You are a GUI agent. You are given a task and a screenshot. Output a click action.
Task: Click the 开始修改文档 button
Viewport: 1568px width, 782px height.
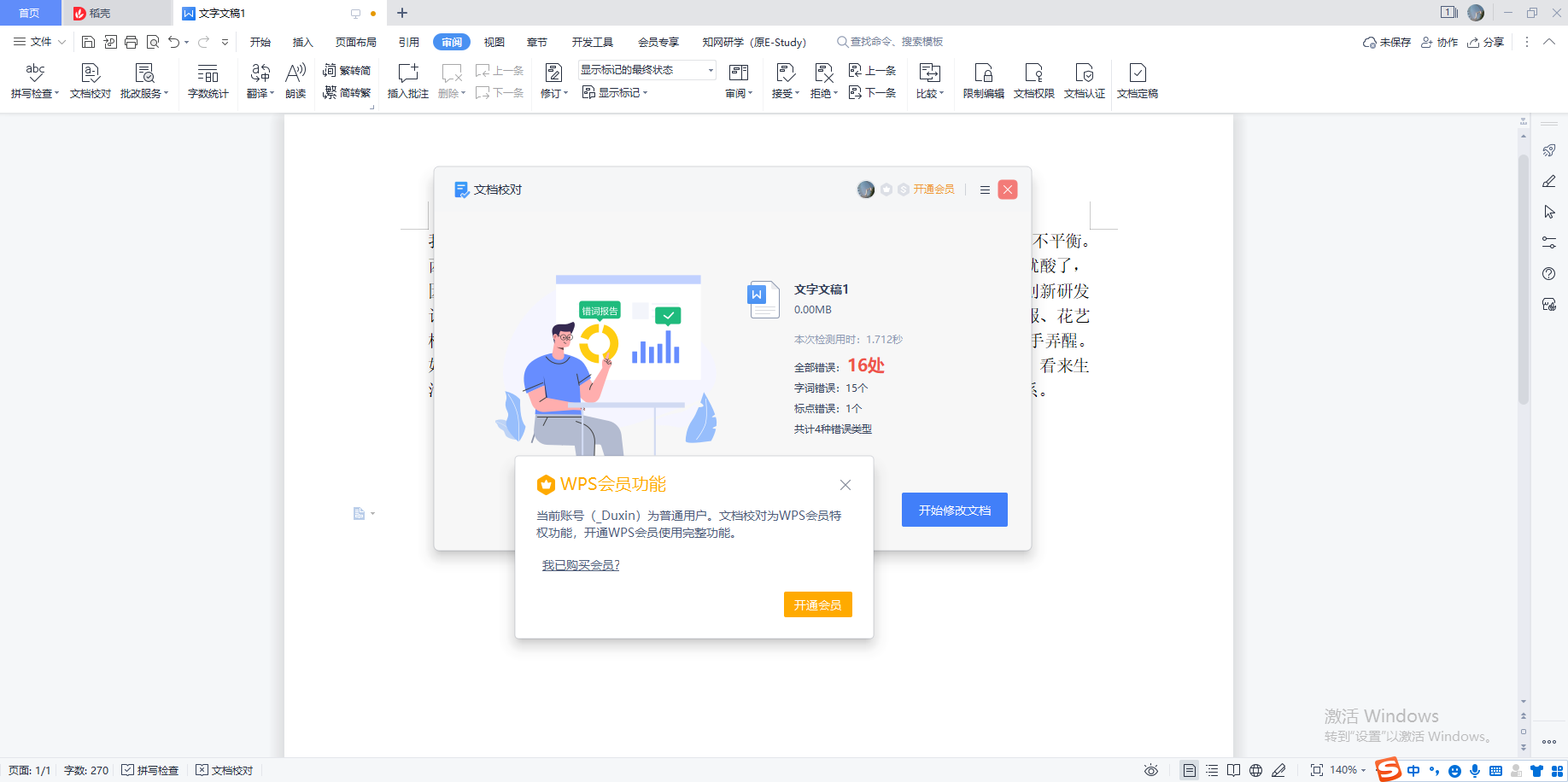click(955, 510)
